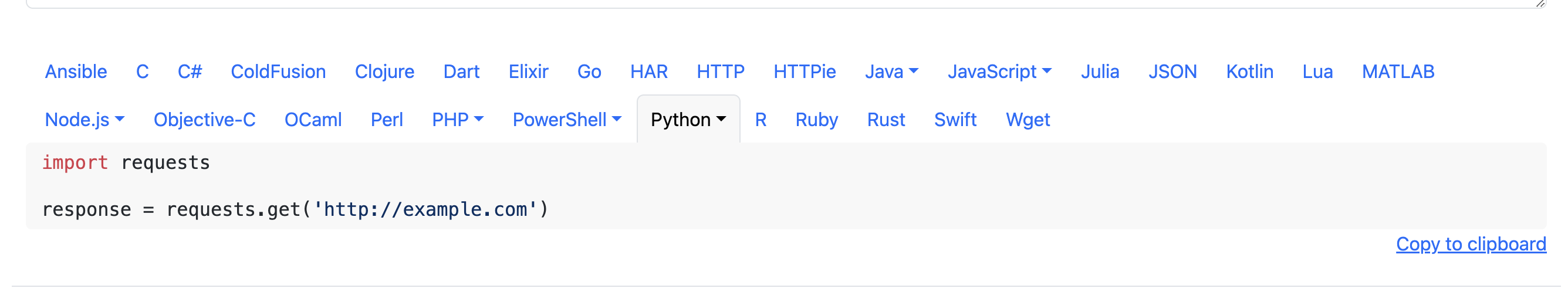Expand the PHP dropdown

point(458,120)
